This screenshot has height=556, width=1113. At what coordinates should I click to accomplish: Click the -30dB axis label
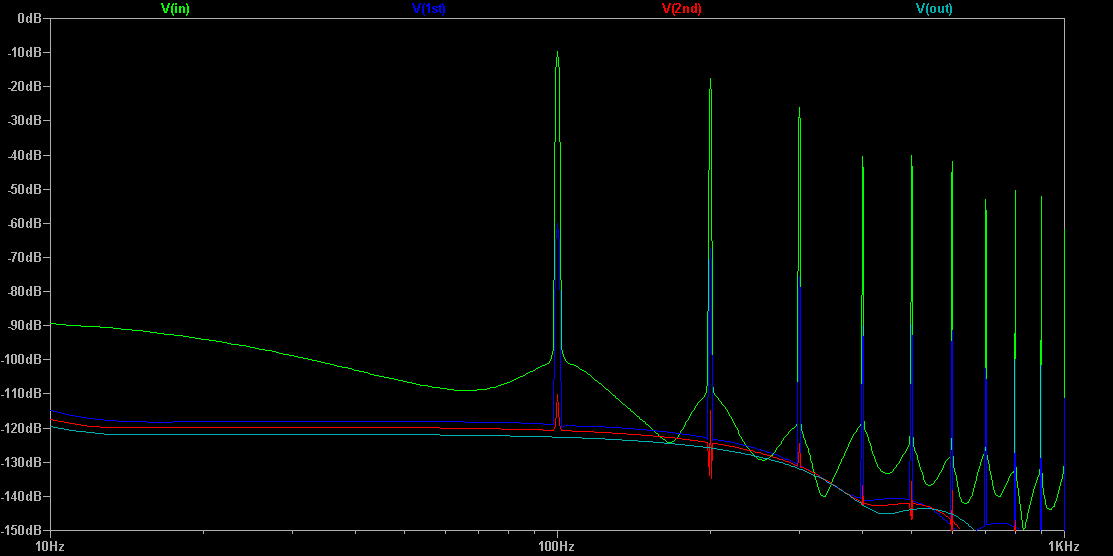(23, 121)
